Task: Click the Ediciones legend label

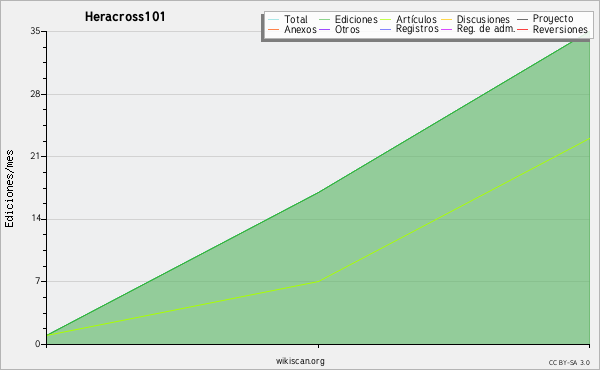Action: tap(356, 19)
